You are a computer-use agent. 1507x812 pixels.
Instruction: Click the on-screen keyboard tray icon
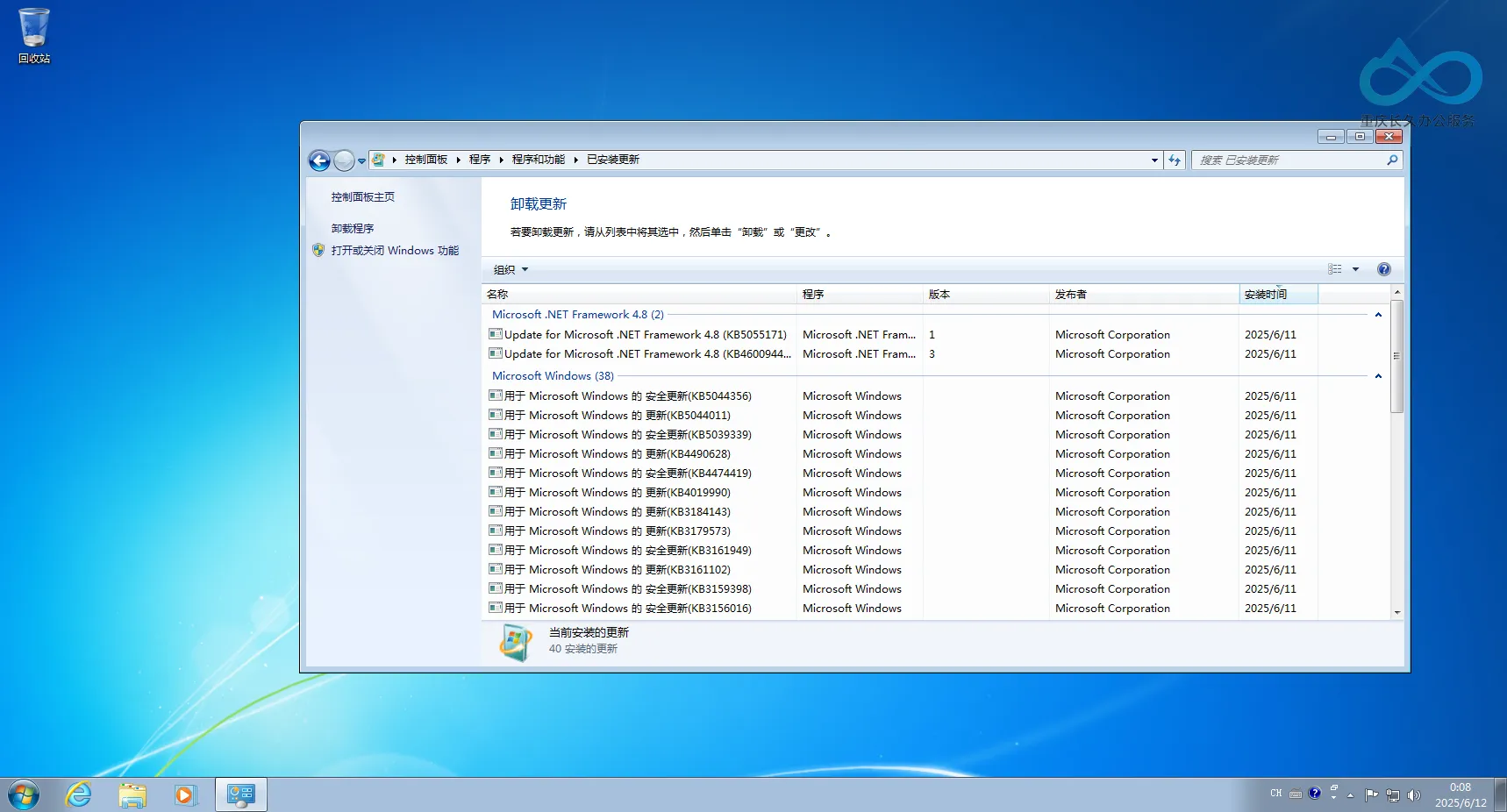pos(1296,794)
